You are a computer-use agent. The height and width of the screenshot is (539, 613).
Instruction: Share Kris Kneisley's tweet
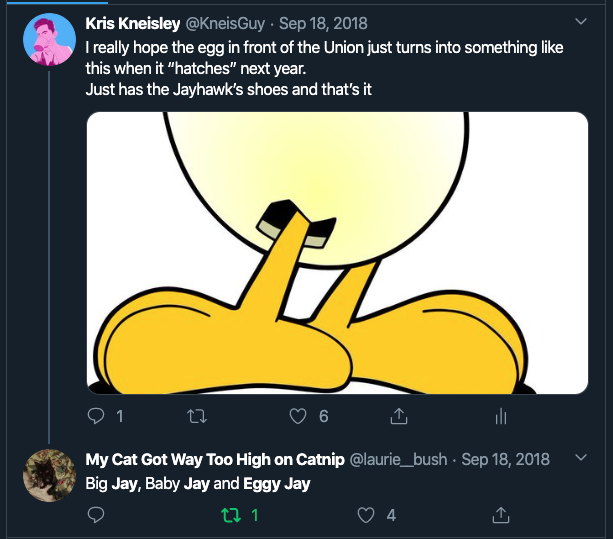coord(398,416)
